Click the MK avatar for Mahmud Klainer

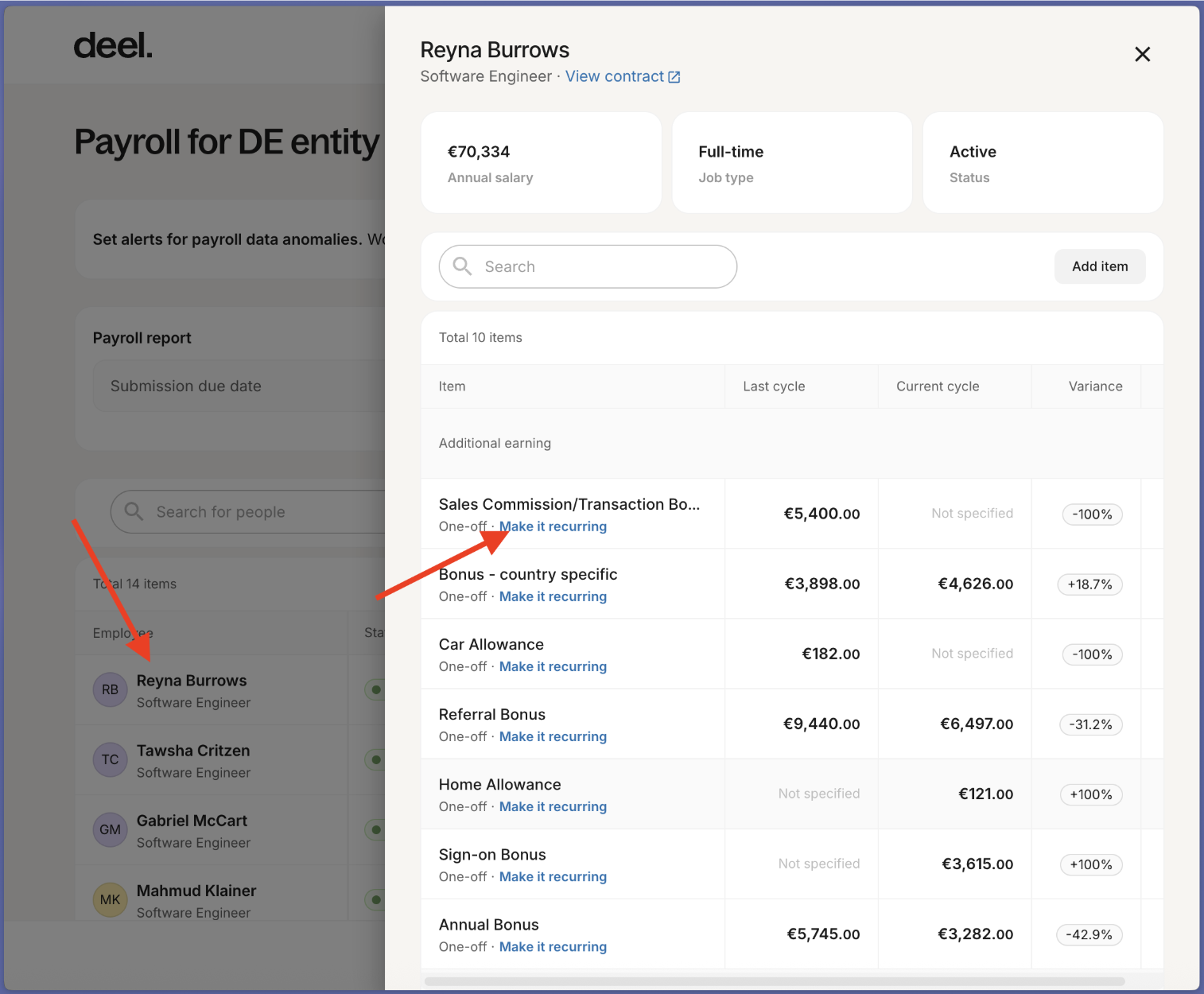110,899
